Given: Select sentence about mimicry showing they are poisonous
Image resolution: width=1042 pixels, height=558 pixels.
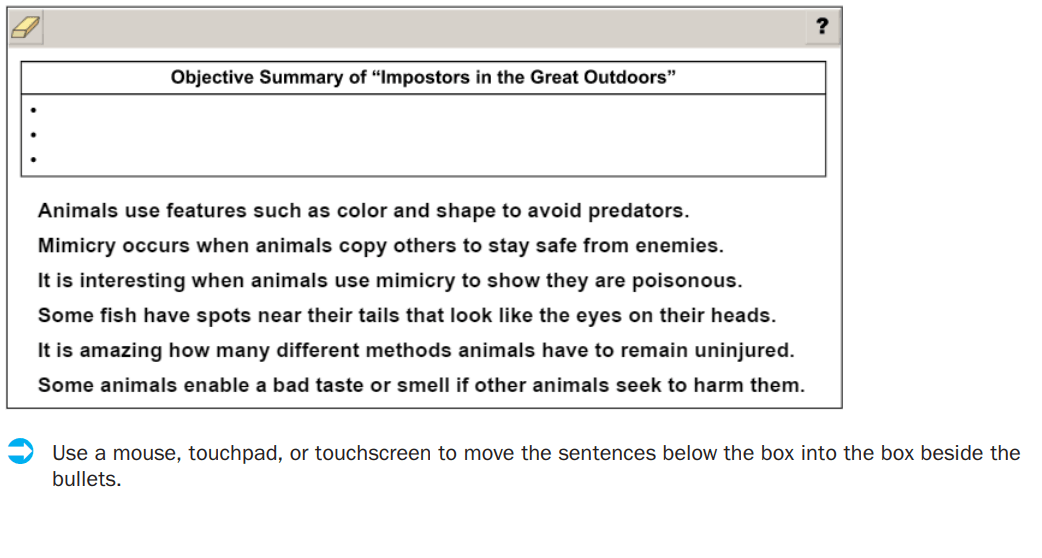Looking at the screenshot, I should [x=390, y=280].
